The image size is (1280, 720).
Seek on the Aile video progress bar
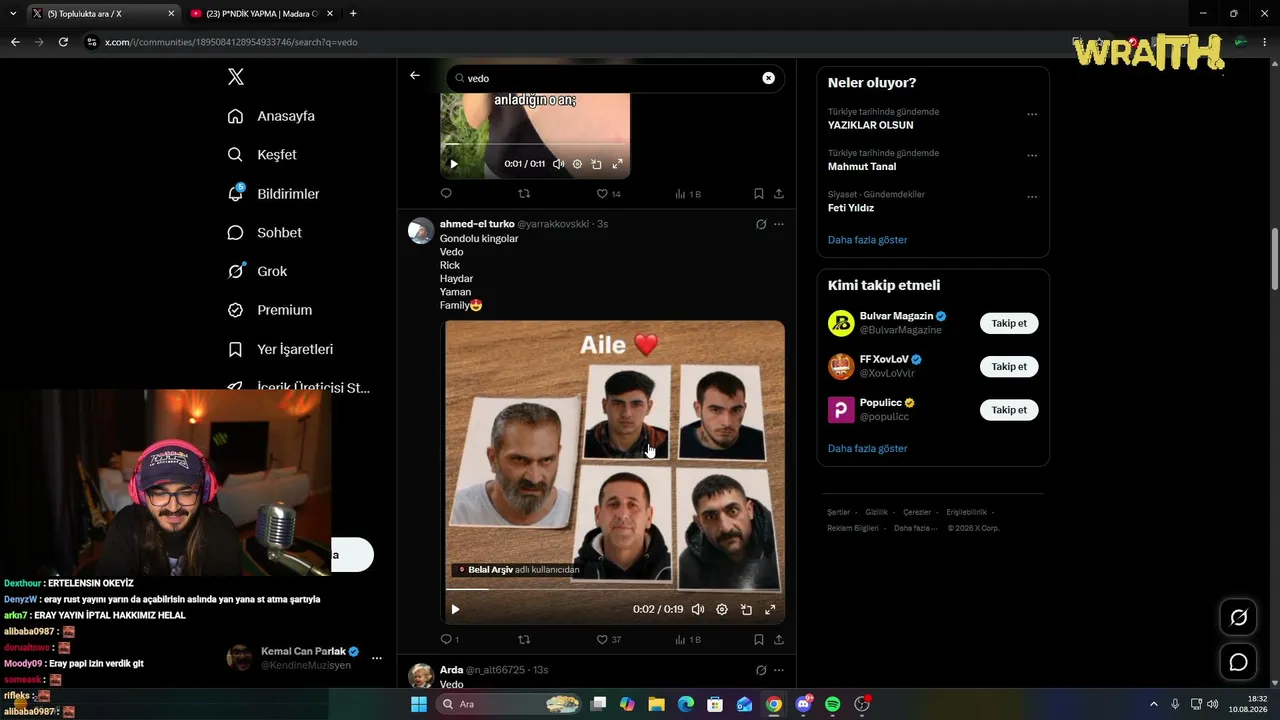[614, 589]
